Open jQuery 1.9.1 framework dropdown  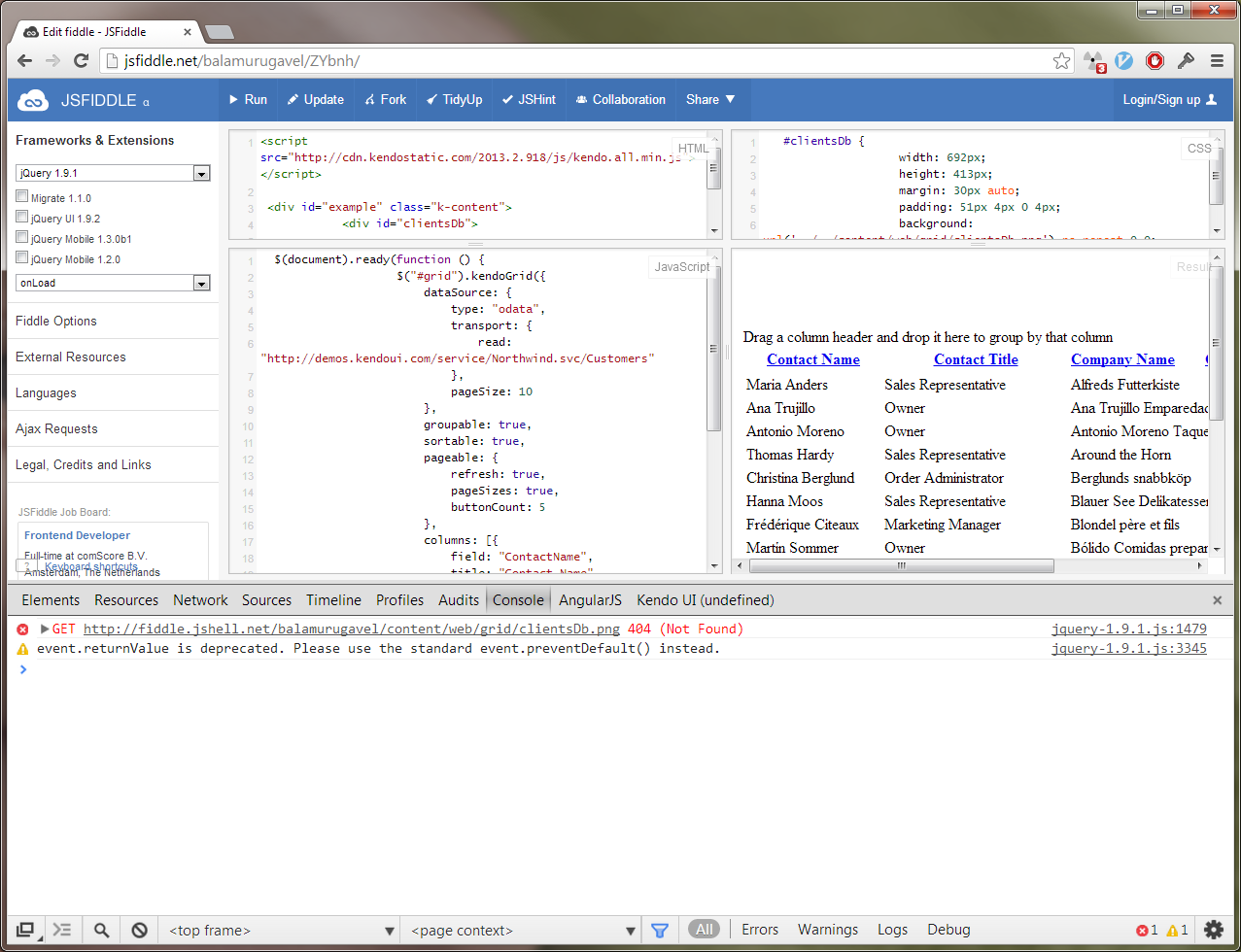click(x=113, y=173)
